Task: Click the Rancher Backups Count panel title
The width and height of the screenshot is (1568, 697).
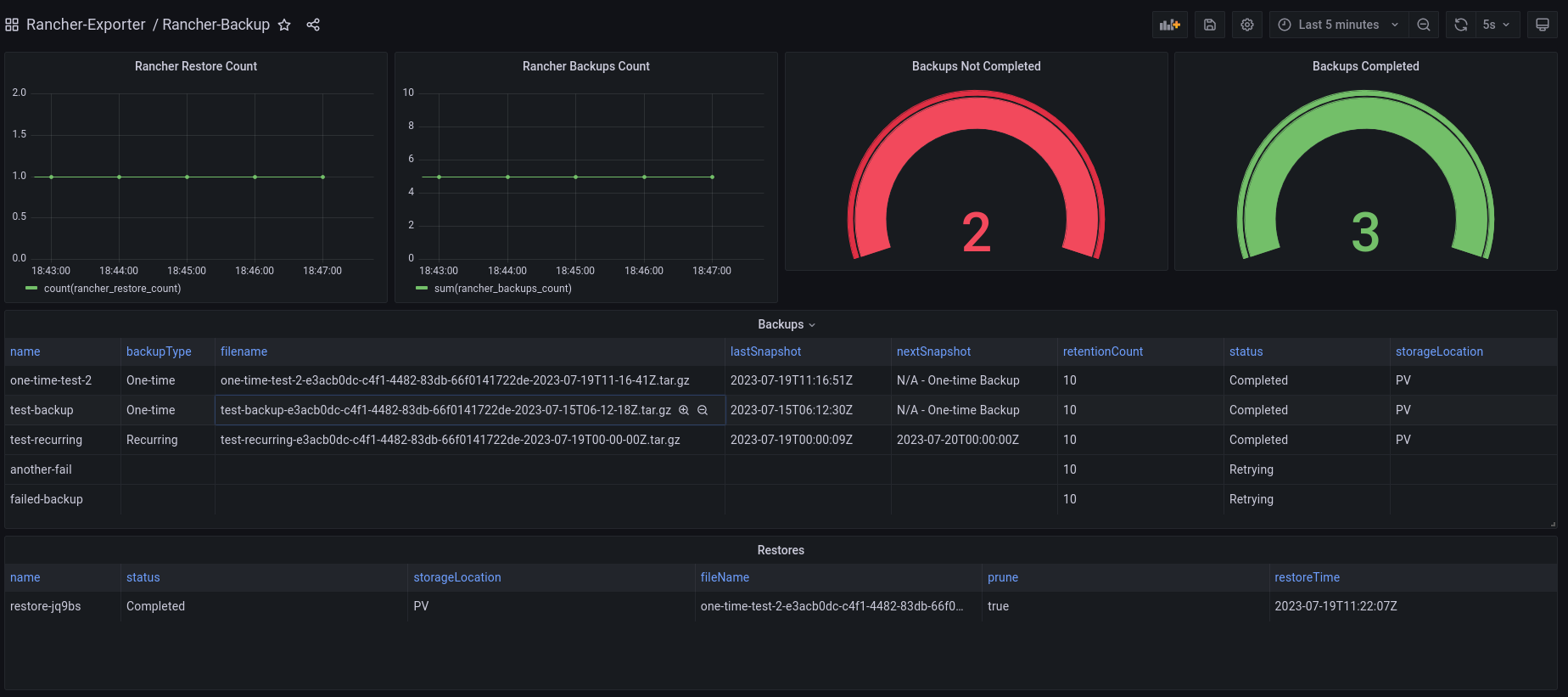Action: (x=586, y=66)
